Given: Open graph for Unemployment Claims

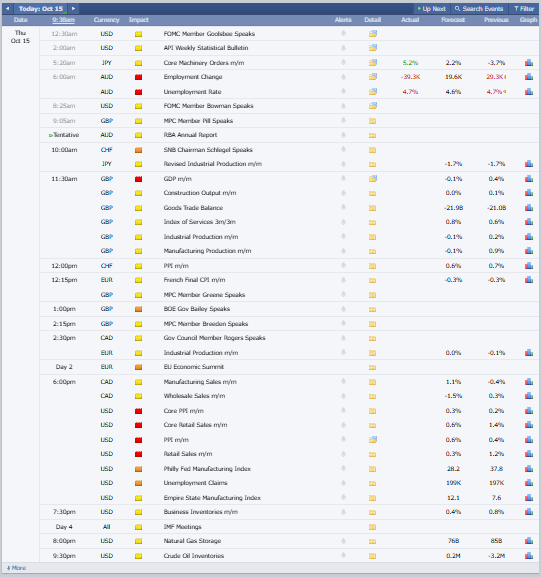Looking at the screenshot, I should [529, 483].
